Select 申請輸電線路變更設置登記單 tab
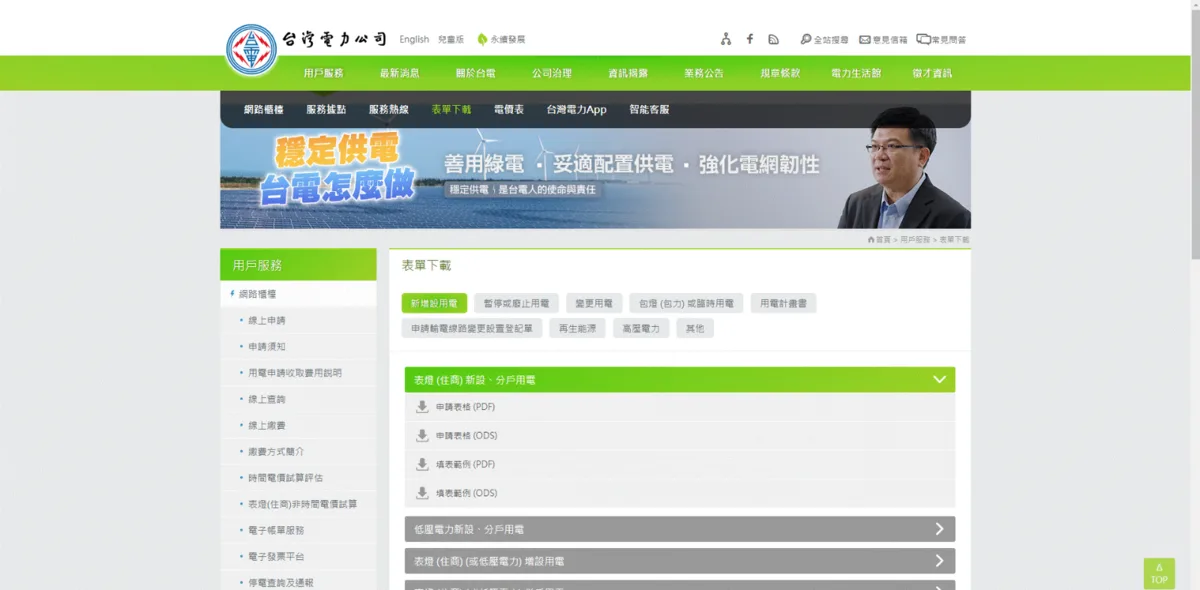This screenshot has height=590, width=1200. [x=473, y=328]
